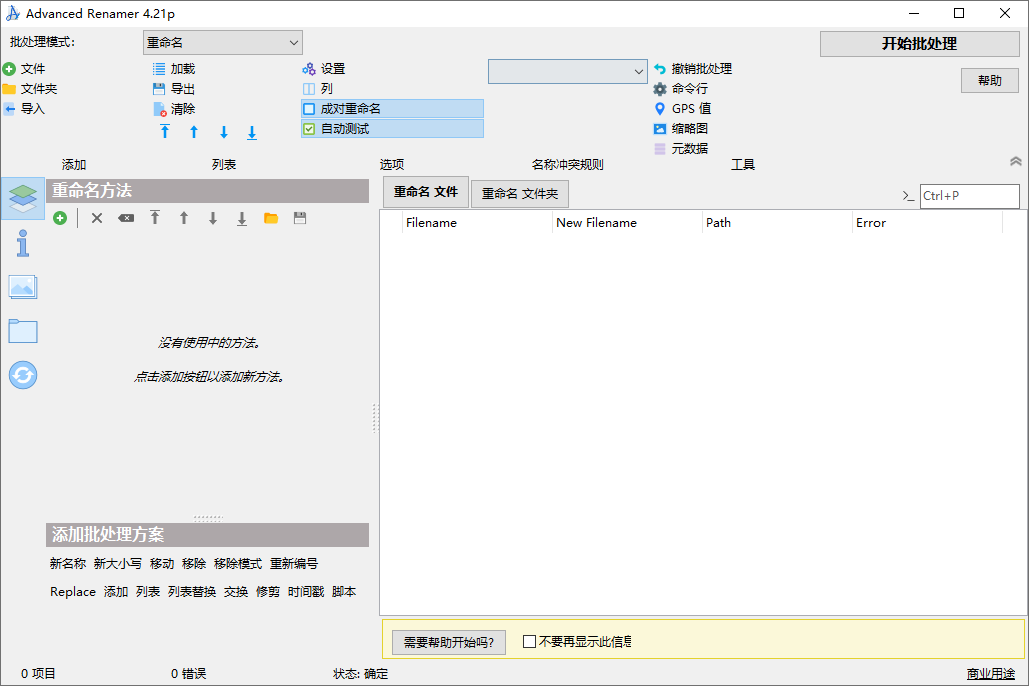
Task: Click the clear list (清除) icon
Action: [x=159, y=109]
